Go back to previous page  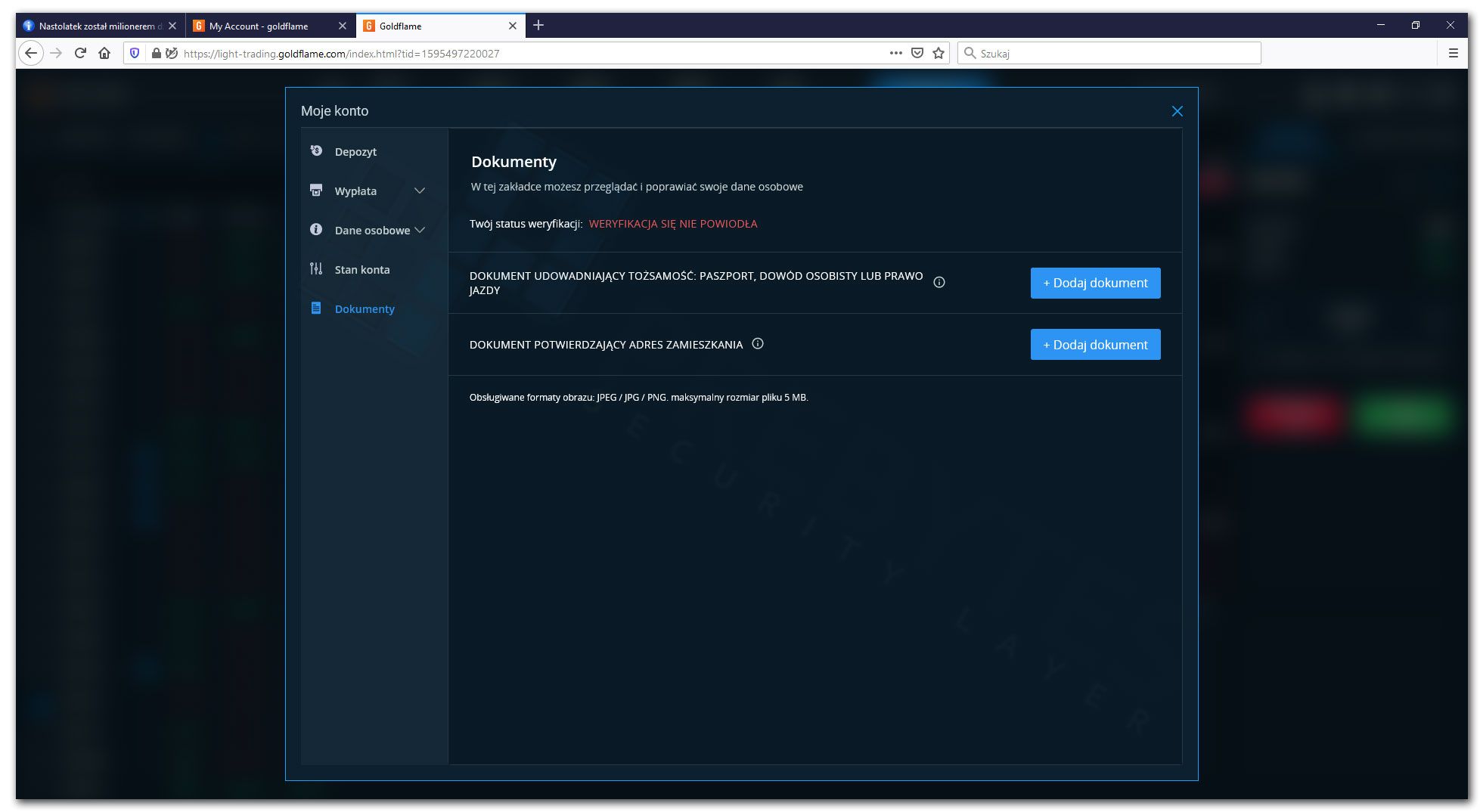[x=31, y=53]
